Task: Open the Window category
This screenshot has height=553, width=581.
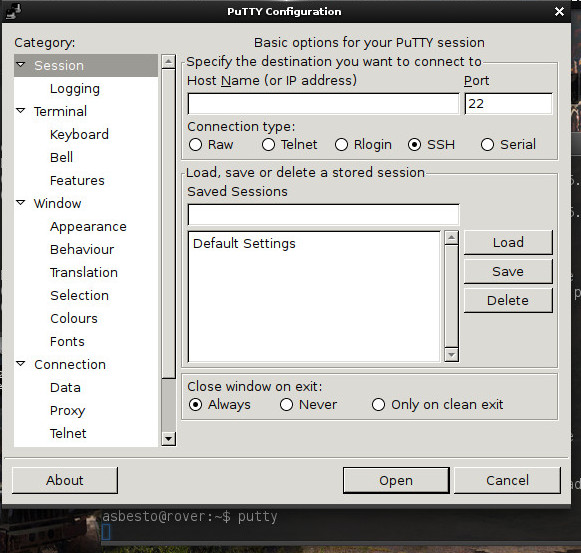Action: point(57,203)
